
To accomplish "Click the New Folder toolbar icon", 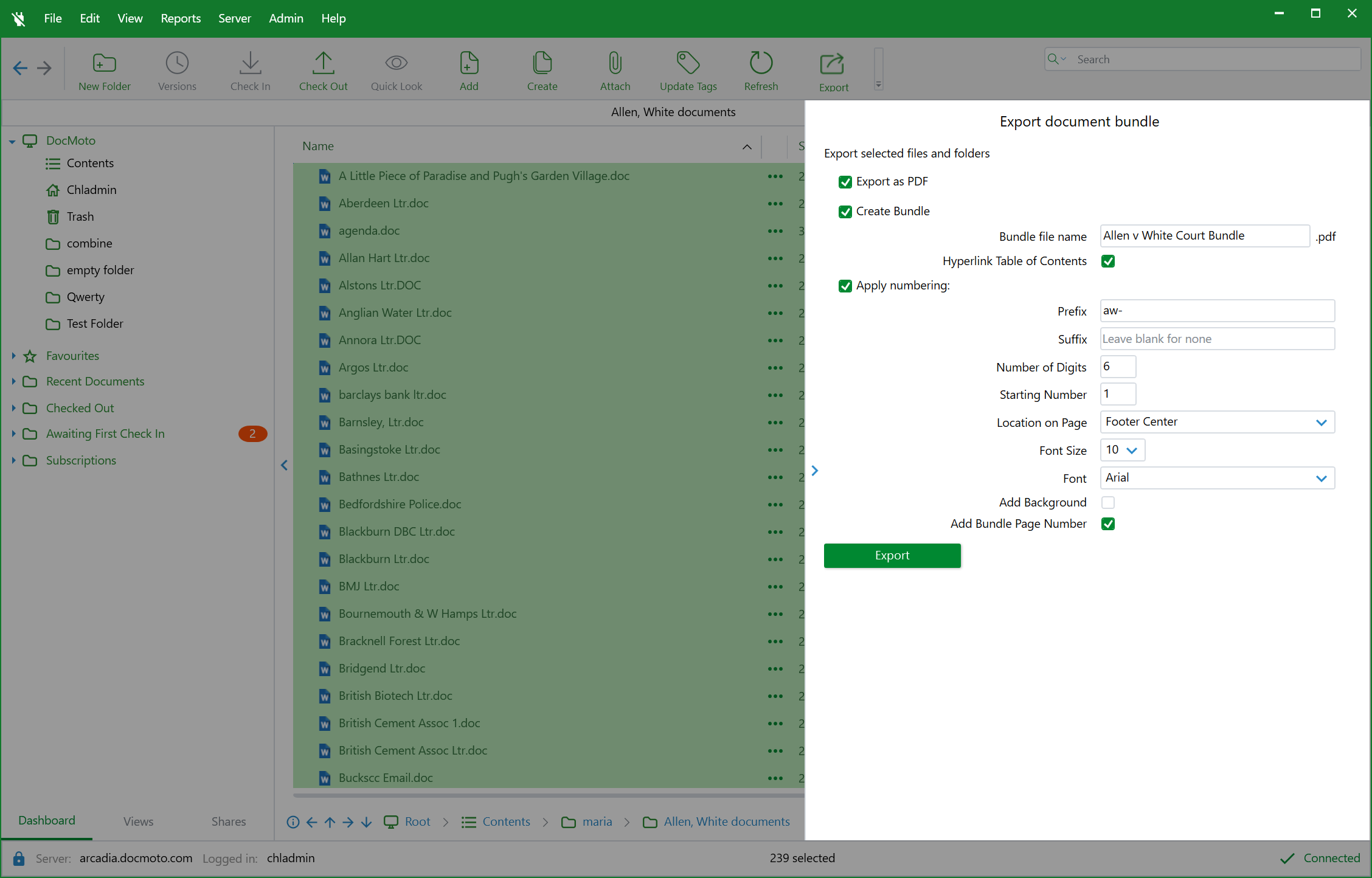I will pos(104,63).
